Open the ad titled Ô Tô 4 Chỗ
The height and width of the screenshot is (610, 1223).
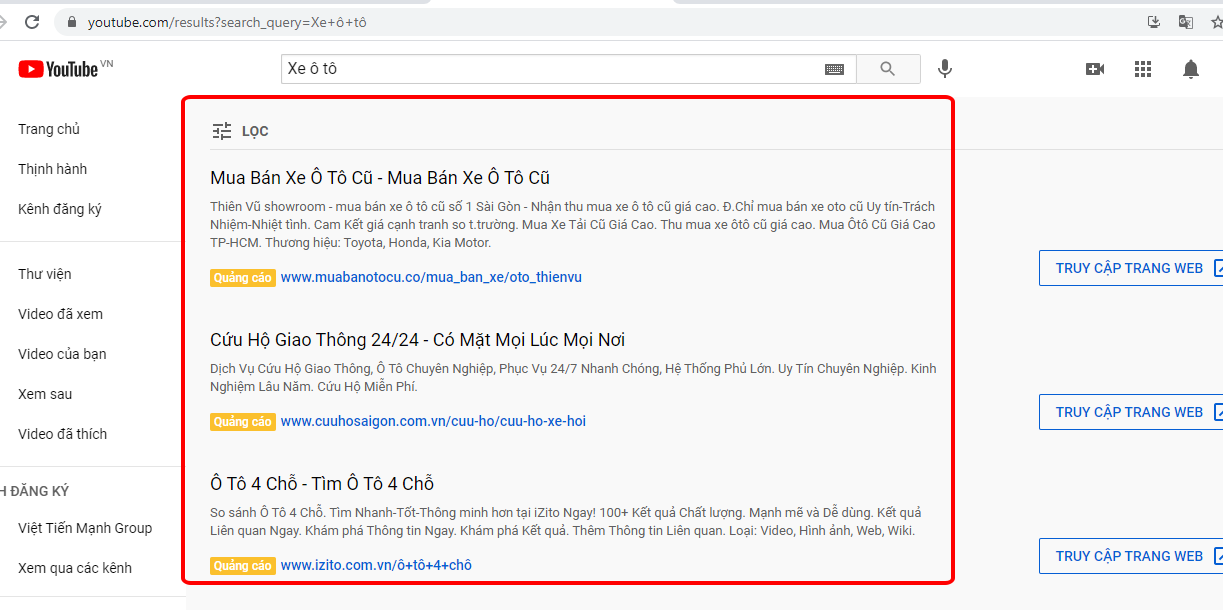tap(322, 484)
